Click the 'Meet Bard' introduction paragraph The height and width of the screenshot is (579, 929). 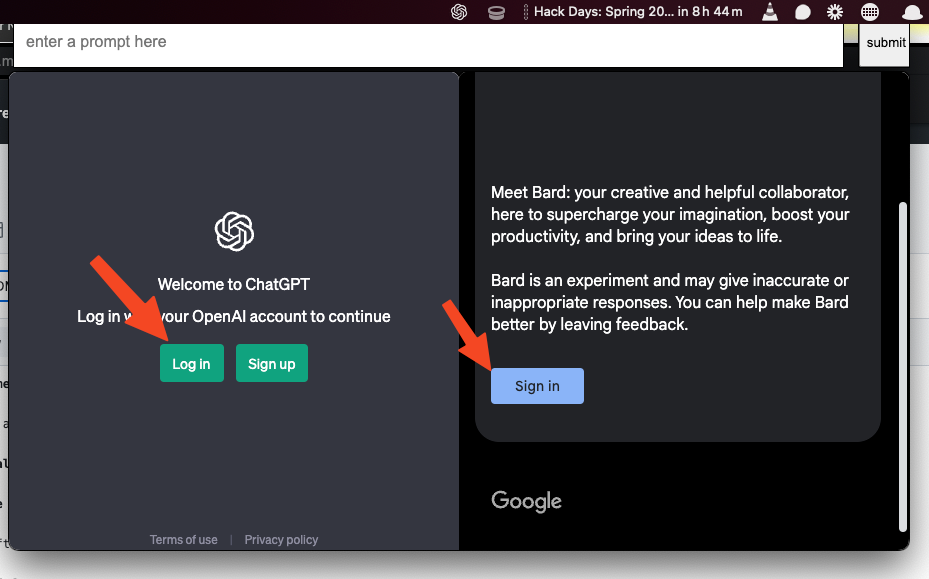[670, 214]
